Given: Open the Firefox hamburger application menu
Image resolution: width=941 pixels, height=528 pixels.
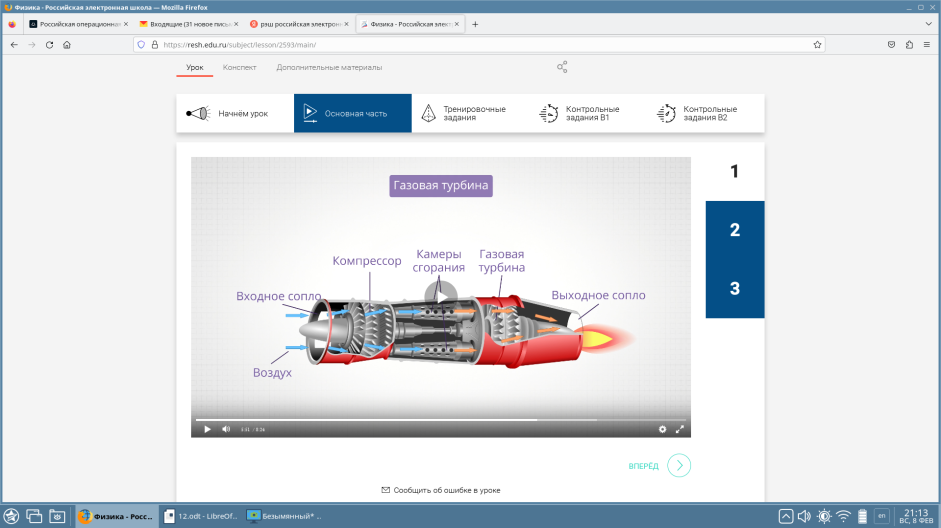Looking at the screenshot, I should (x=927, y=44).
